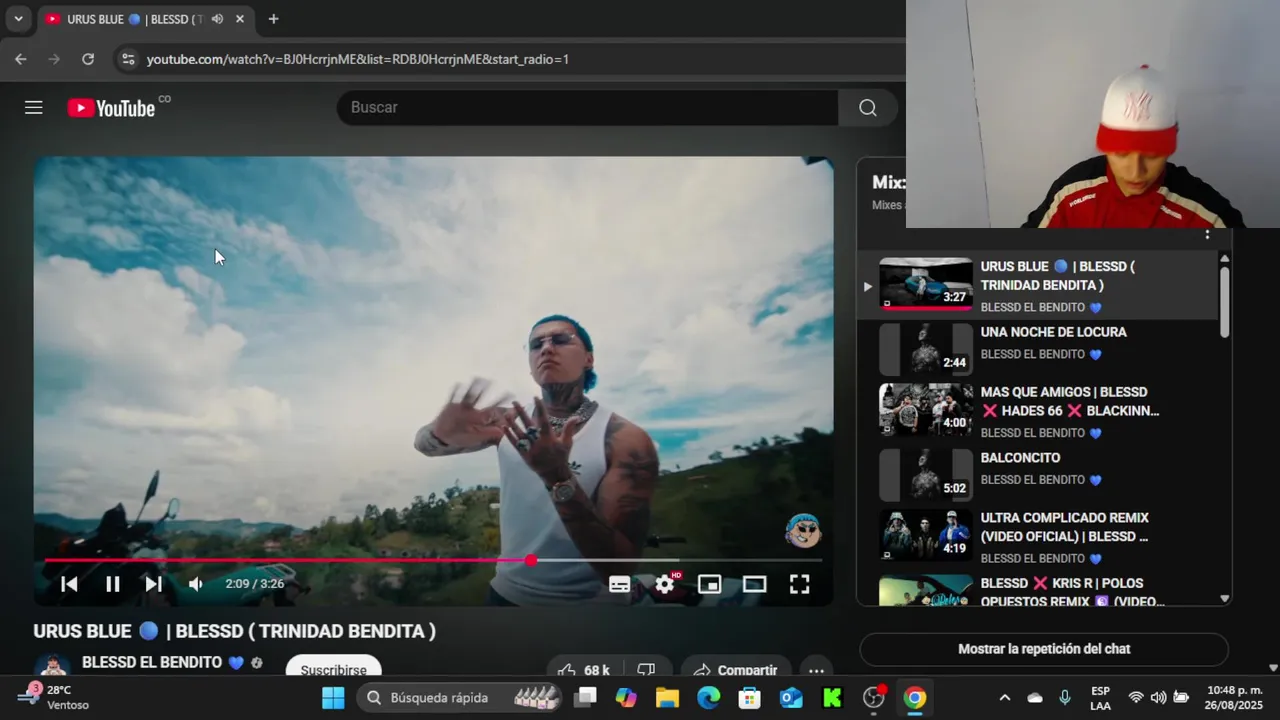Open player settings gear

tap(665, 584)
